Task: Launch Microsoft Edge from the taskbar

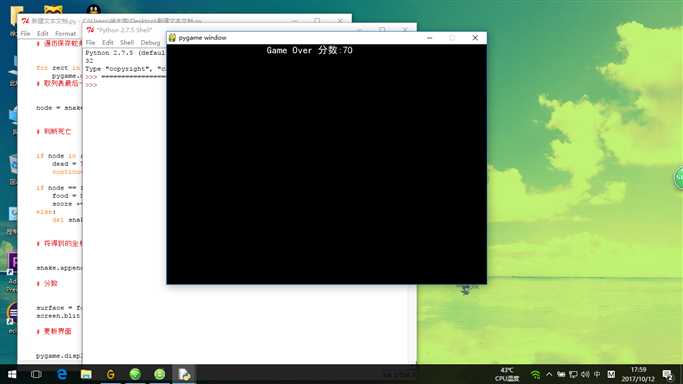Action: pyautogui.click(x=62, y=374)
